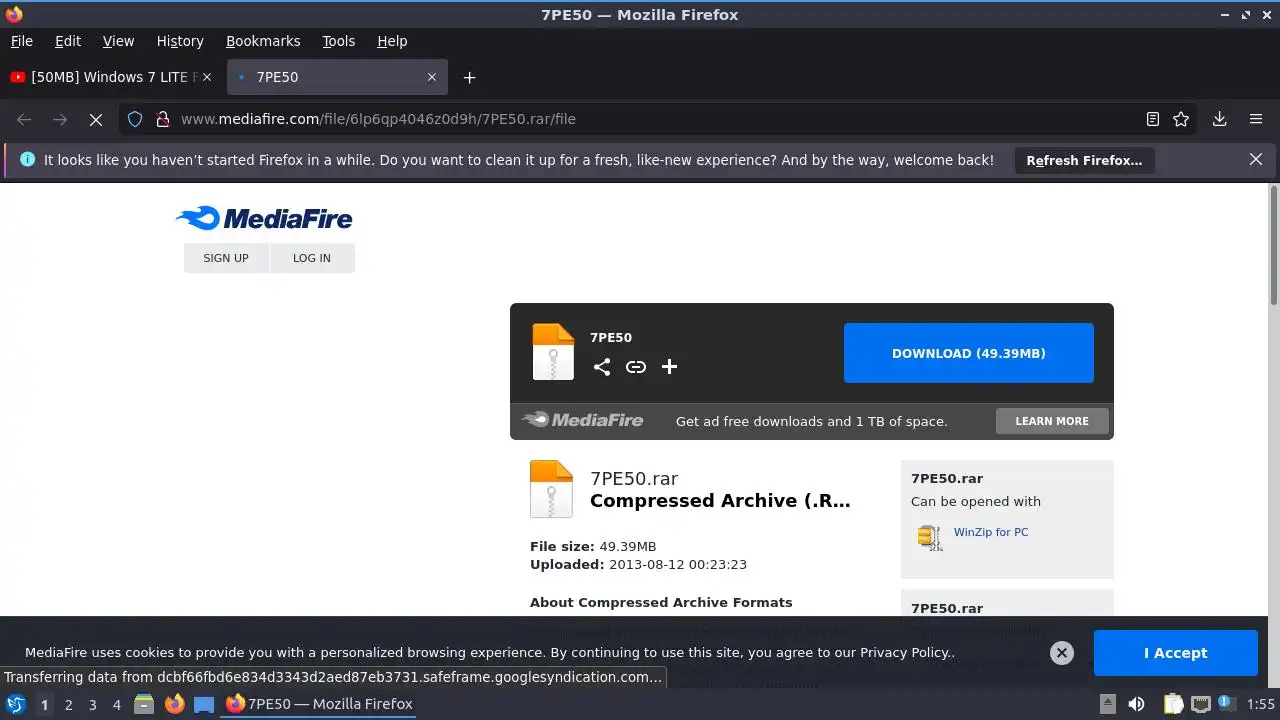The image size is (1280, 720).
Task: Open the Bookmarks menu
Action: point(263,41)
